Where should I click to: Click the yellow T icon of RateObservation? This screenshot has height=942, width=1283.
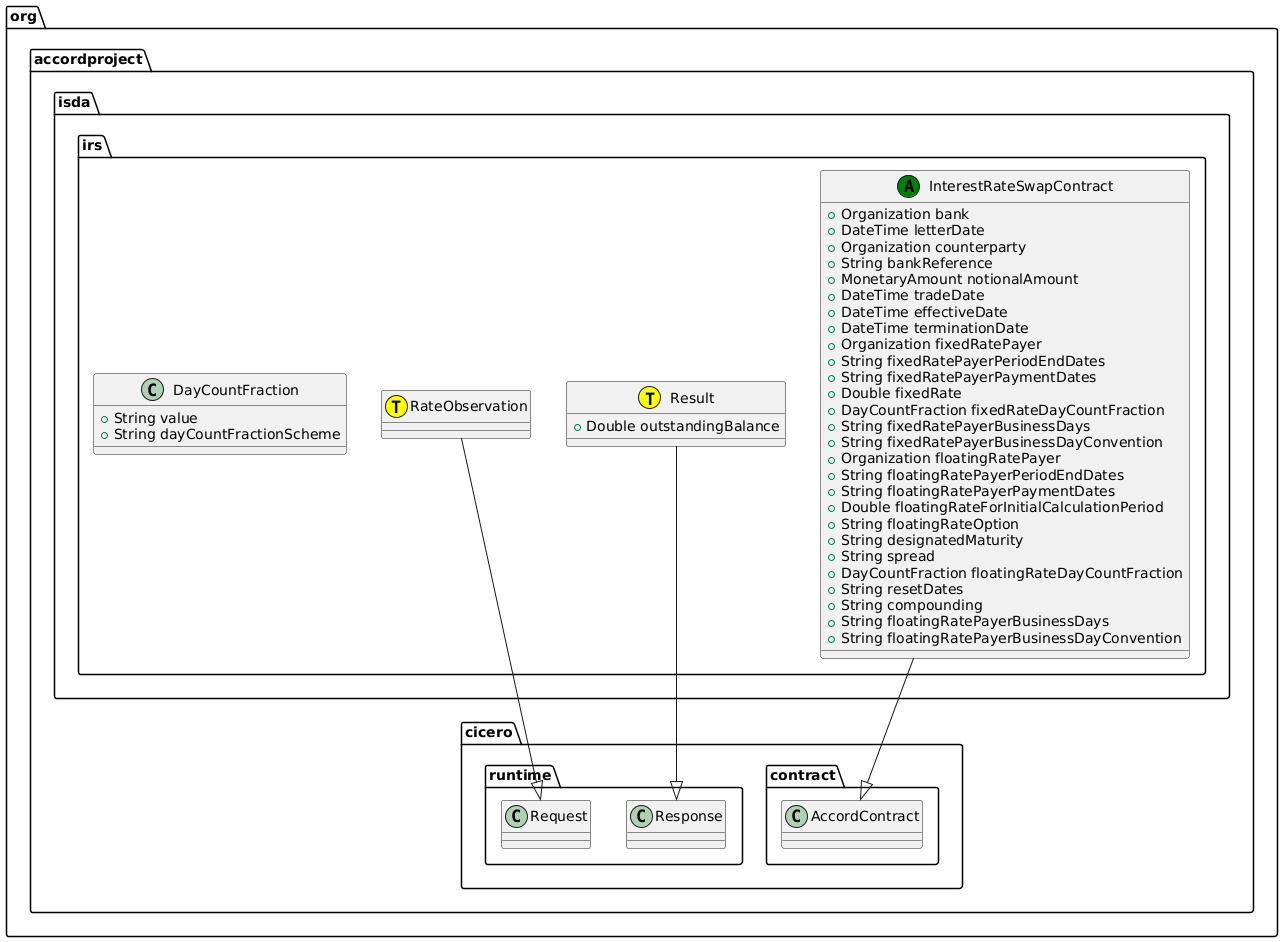click(397, 406)
